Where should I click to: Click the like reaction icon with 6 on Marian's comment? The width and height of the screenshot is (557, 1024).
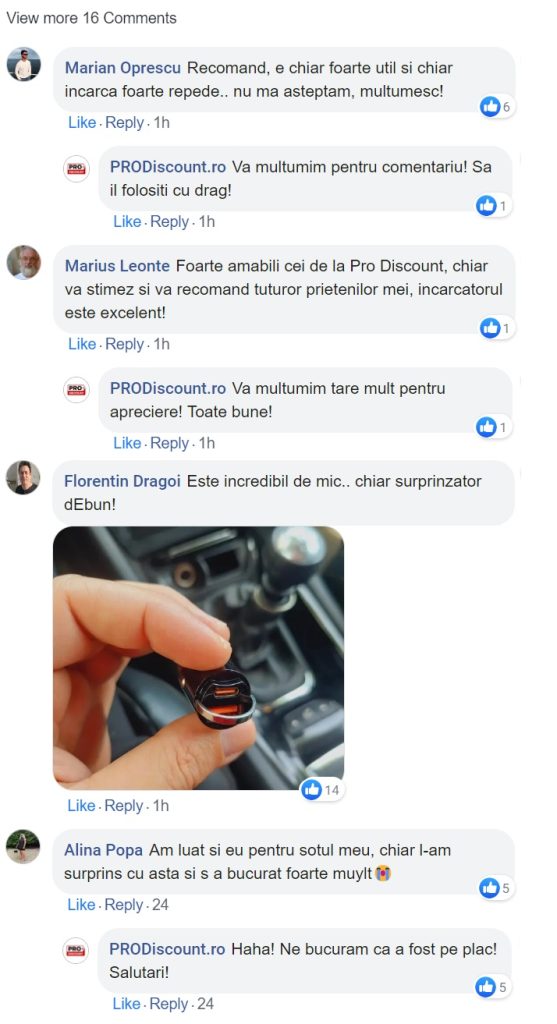coord(490,106)
